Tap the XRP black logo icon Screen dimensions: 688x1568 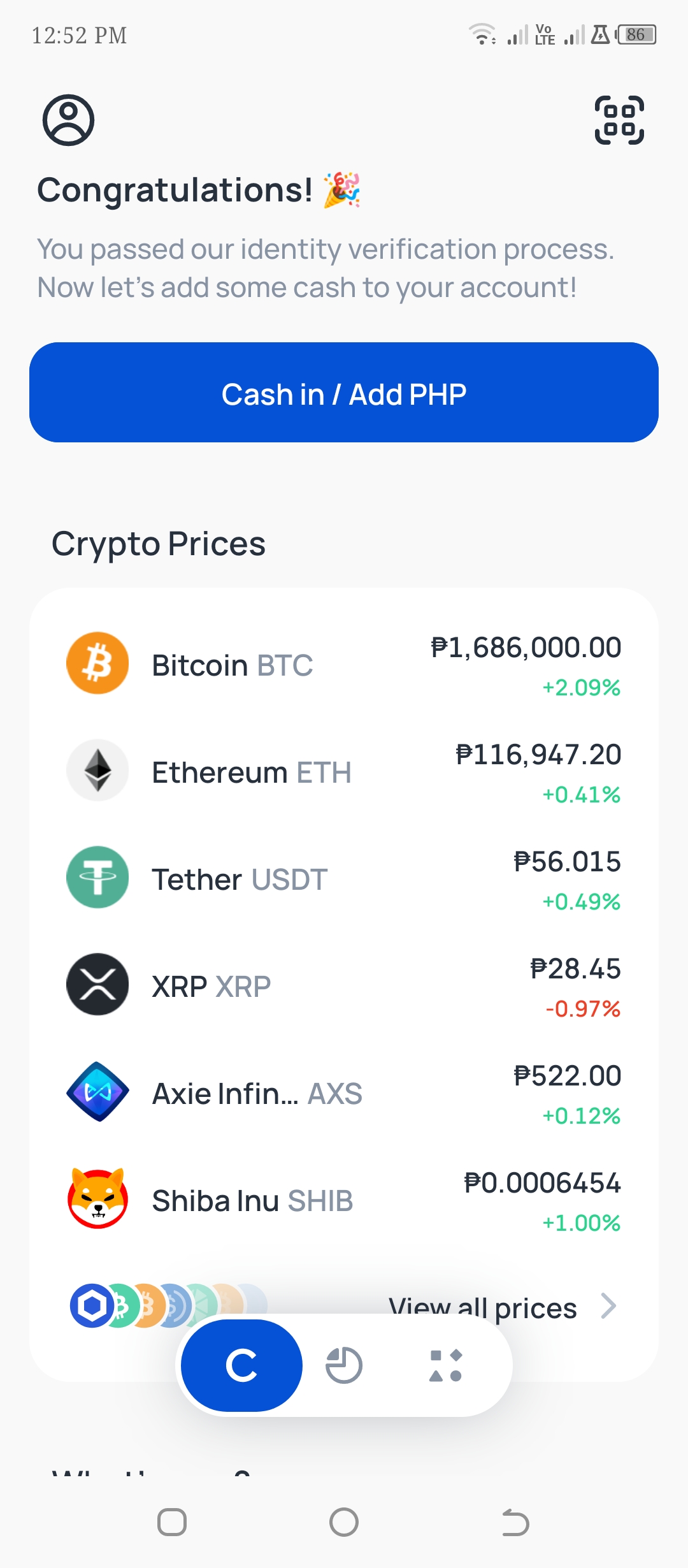pos(97,984)
